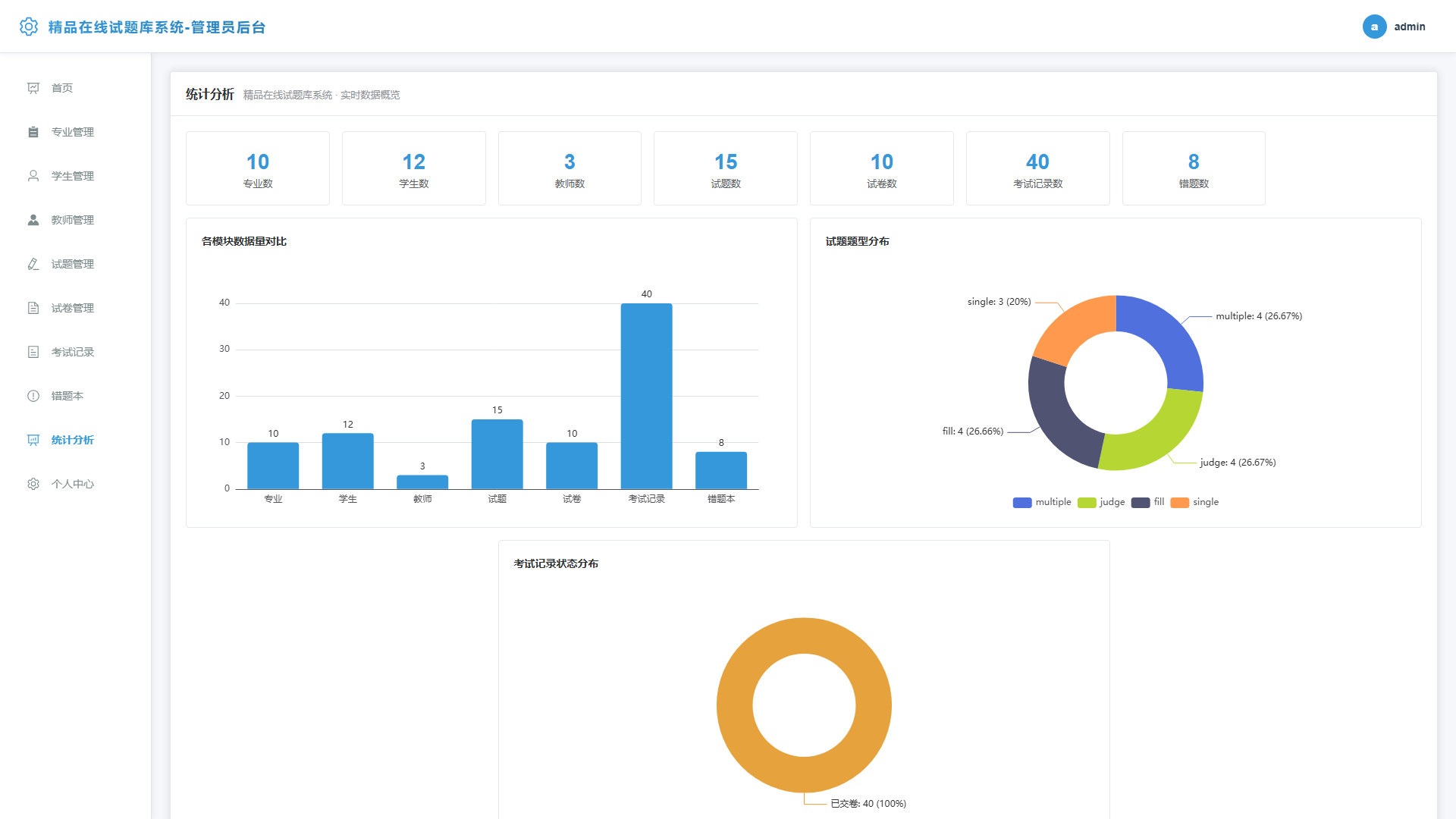
Task: Click the 首页 home icon in sidebar
Action: [x=33, y=88]
